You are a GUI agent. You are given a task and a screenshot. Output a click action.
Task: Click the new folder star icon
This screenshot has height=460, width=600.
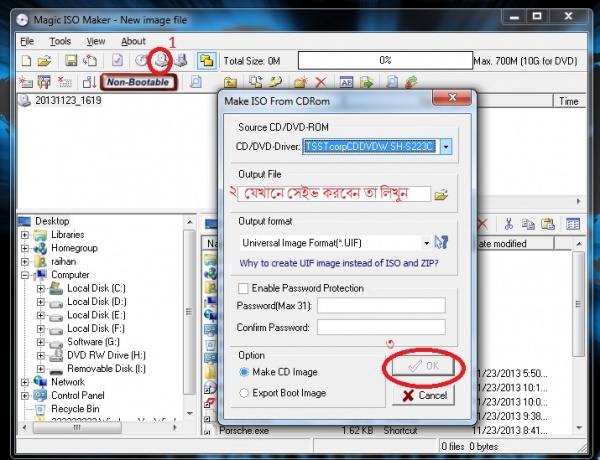coord(301,82)
